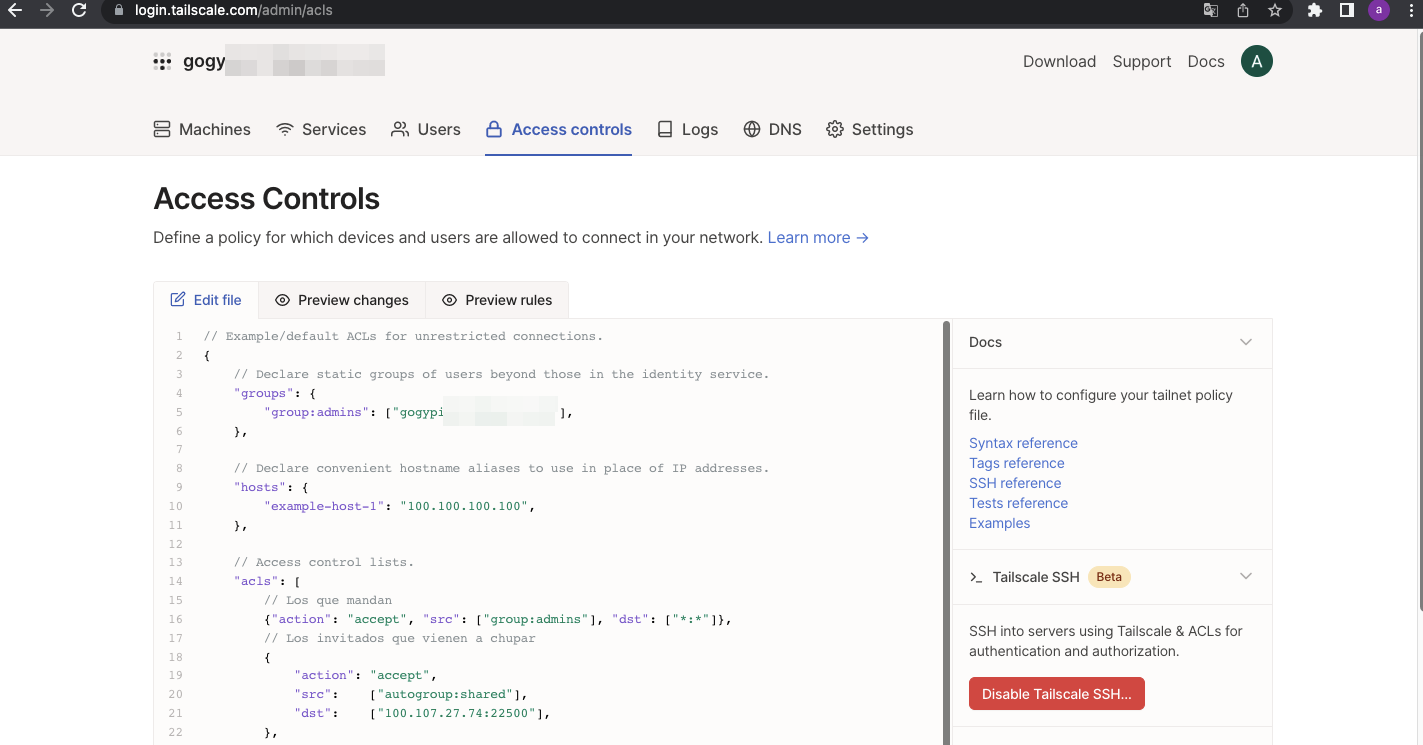1423x745 pixels.
Task: Click the editor's vertical scrollbar
Action: (946, 530)
